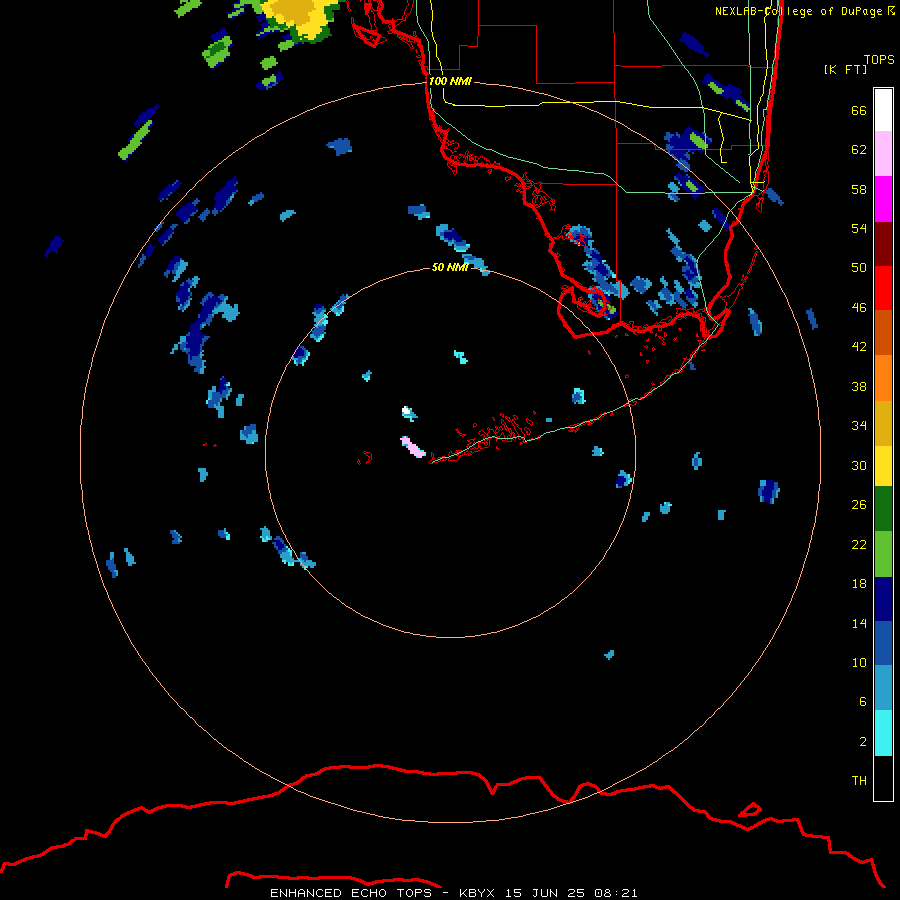Screen dimensions: 900x900
Task: Select the medium blue legend swatch
Action: pyautogui.click(x=883, y=643)
